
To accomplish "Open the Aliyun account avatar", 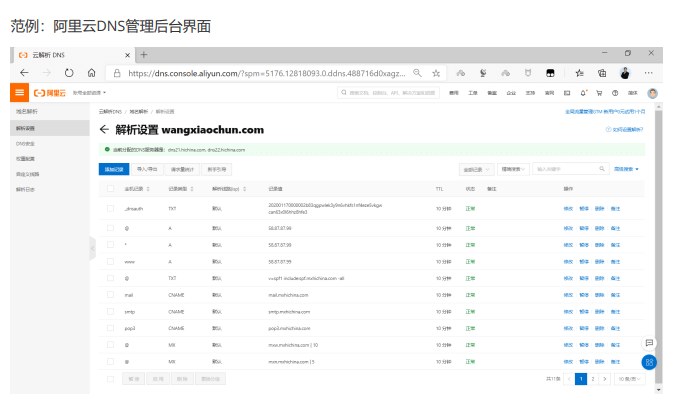I will click(x=652, y=93).
